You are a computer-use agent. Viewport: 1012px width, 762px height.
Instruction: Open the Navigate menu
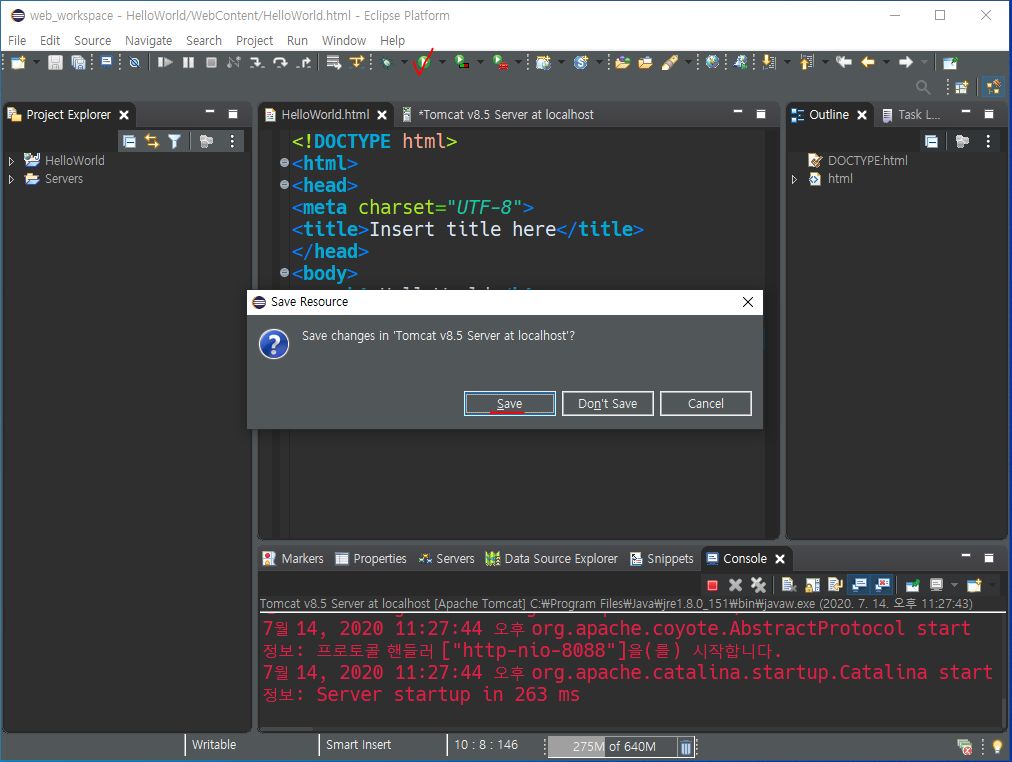(x=148, y=41)
